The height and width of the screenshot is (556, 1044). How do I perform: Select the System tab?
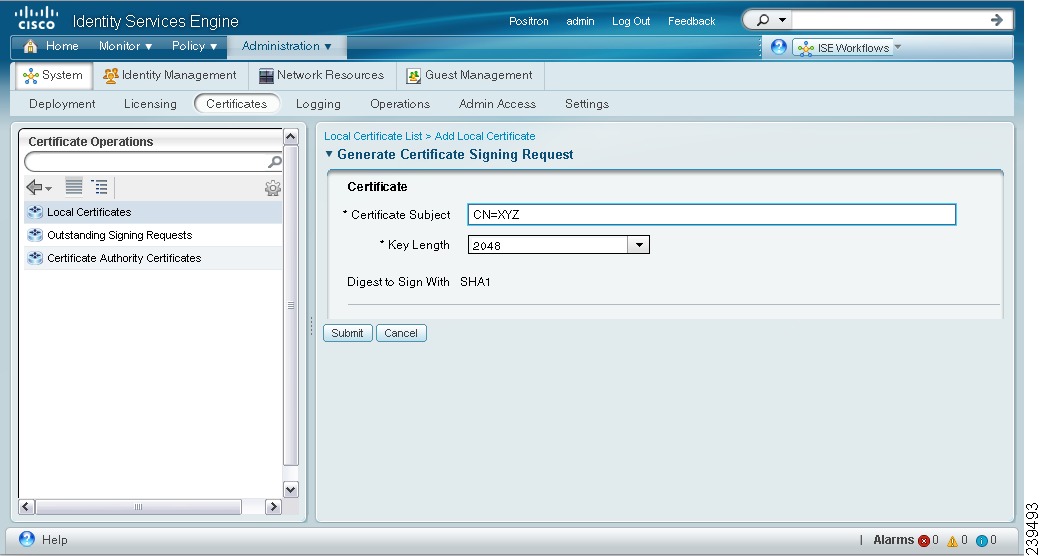[x=53, y=76]
